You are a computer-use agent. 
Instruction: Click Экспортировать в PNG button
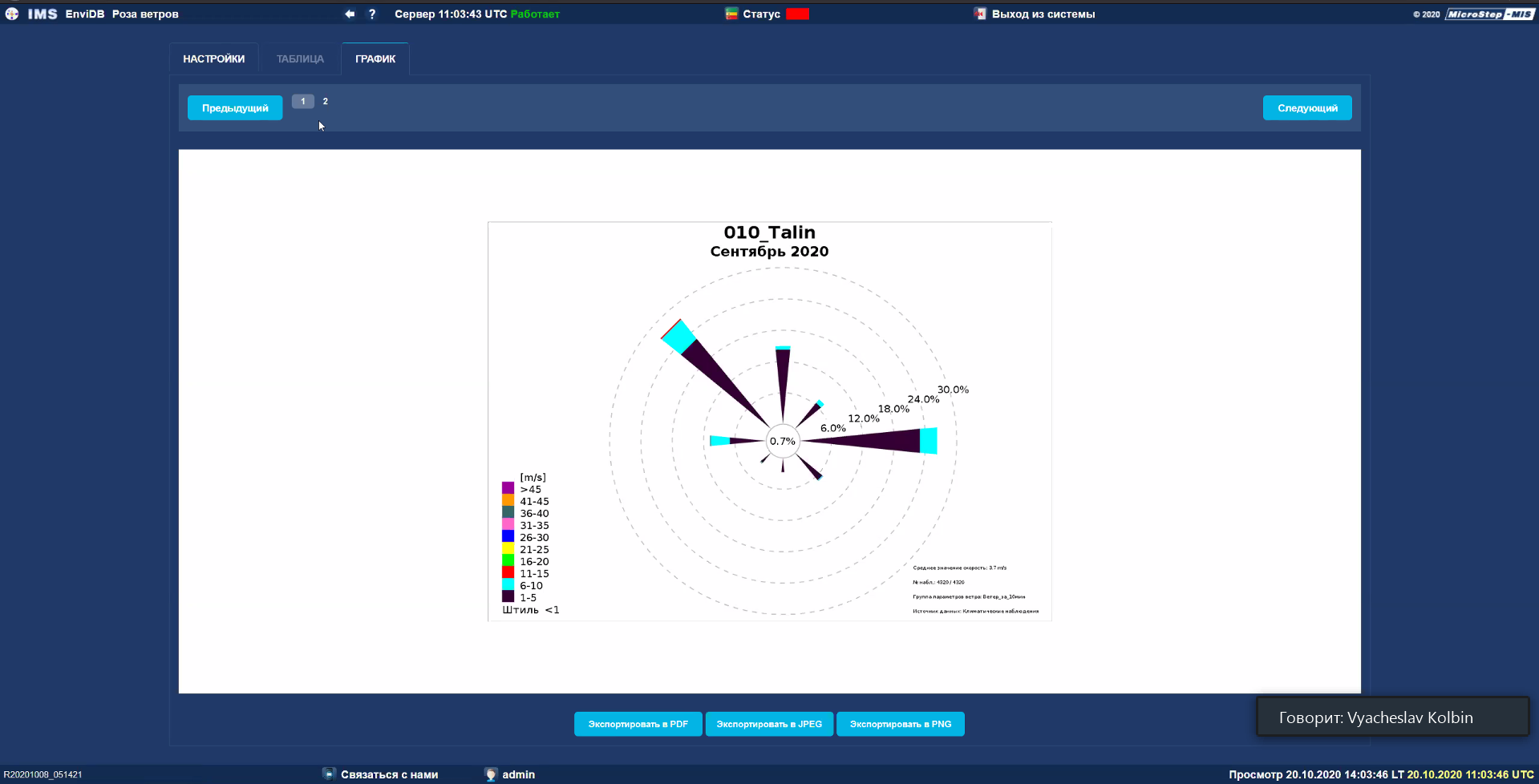point(900,724)
